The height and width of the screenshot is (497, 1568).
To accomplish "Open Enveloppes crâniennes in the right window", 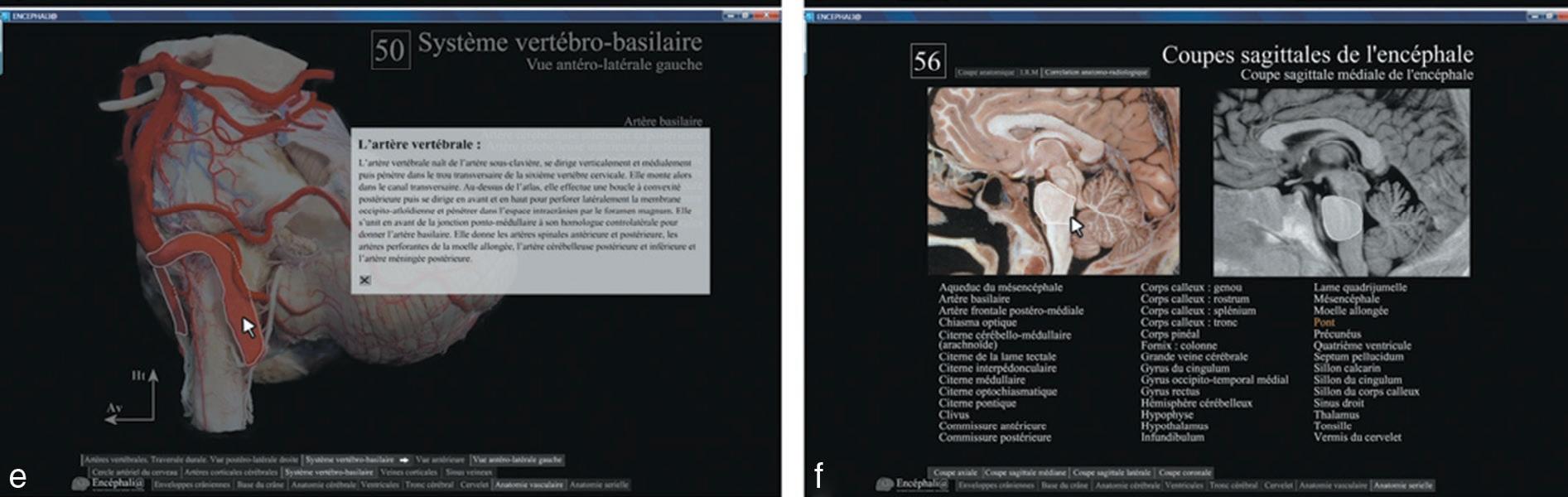I will [x=996, y=485].
